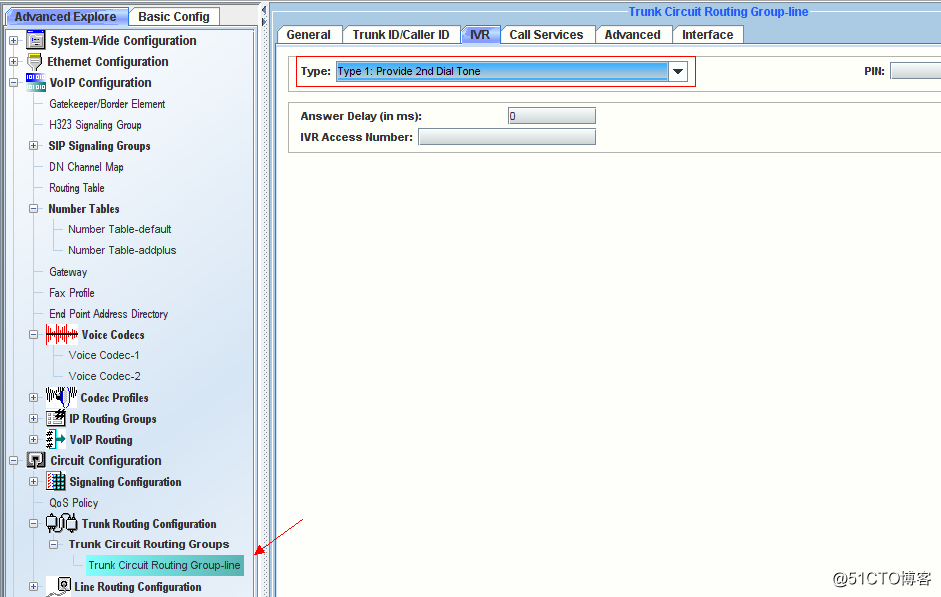Open Fax Profile tree item

[x=71, y=293]
